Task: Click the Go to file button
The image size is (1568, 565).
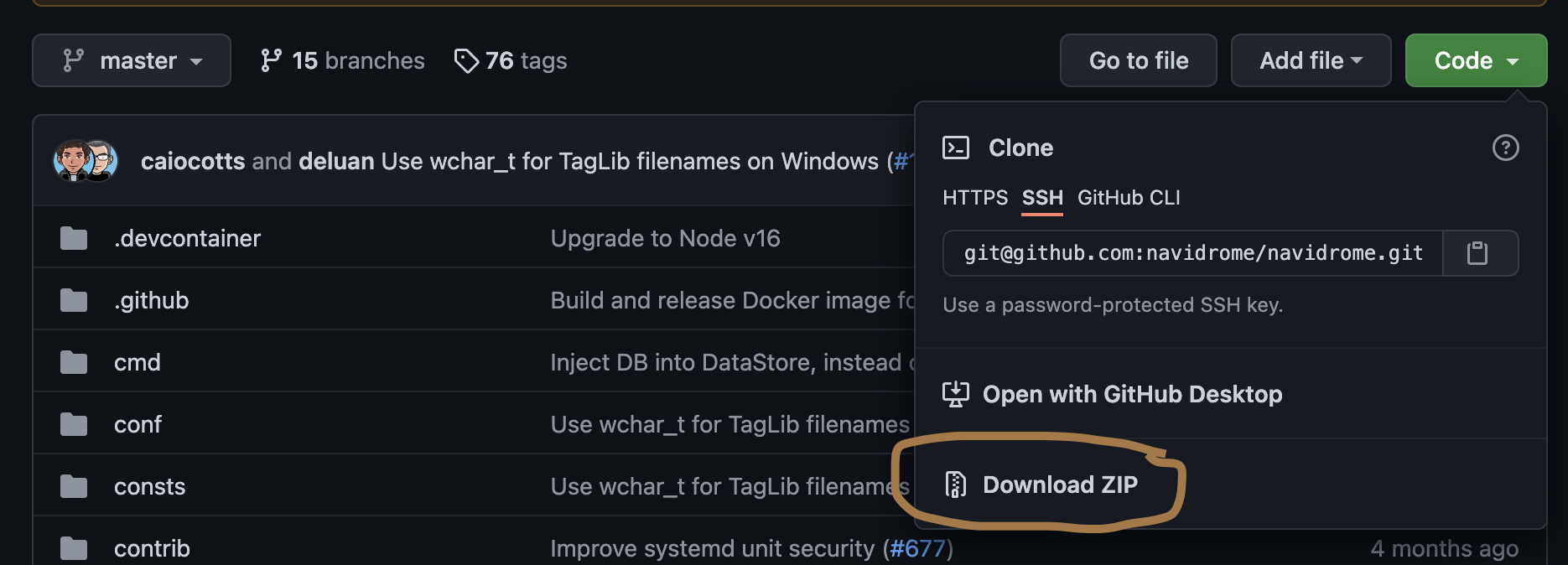Action: tap(1138, 60)
